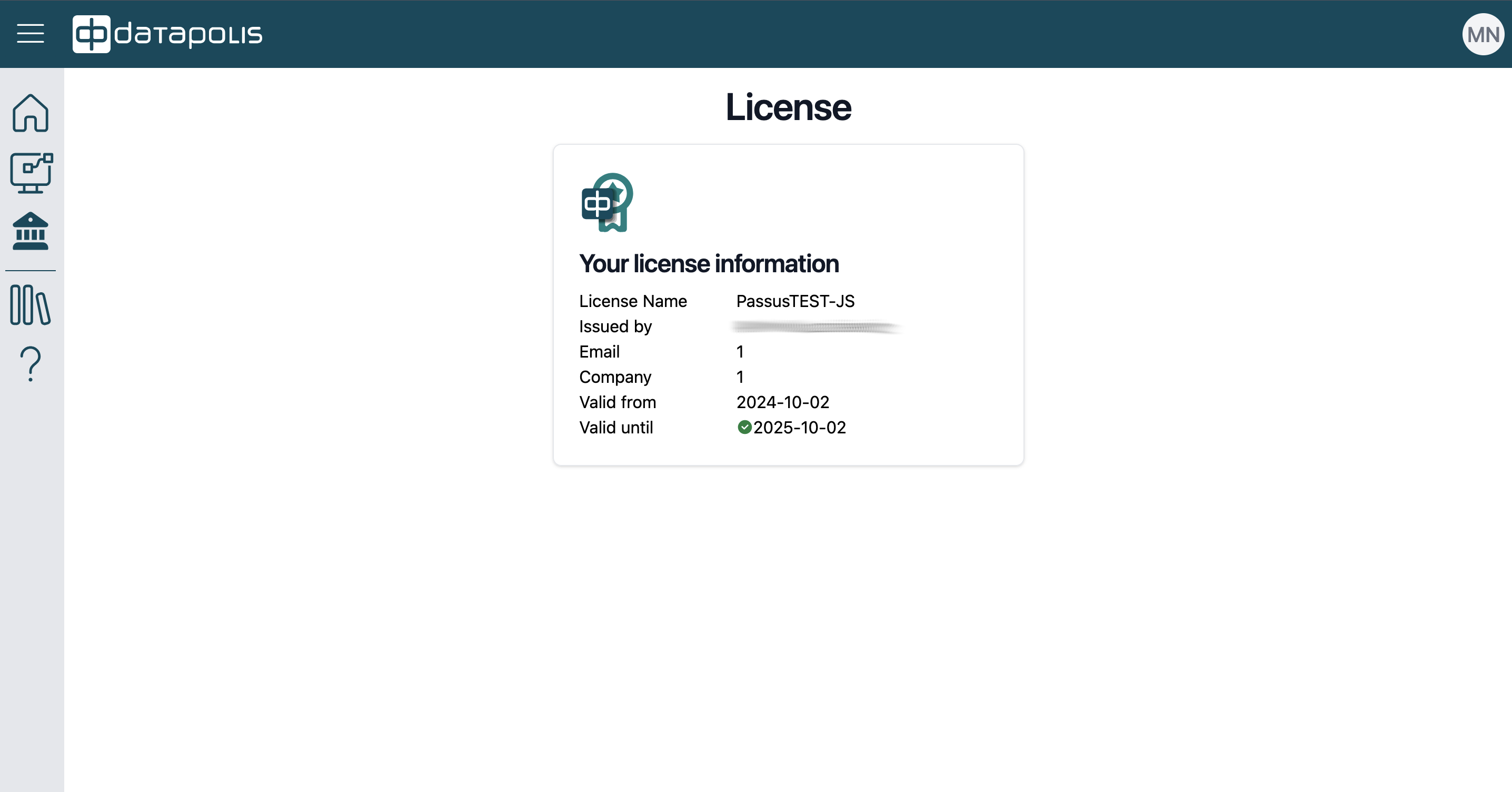Click the Email field value
Image resolution: width=1512 pixels, height=792 pixels.
click(x=740, y=352)
